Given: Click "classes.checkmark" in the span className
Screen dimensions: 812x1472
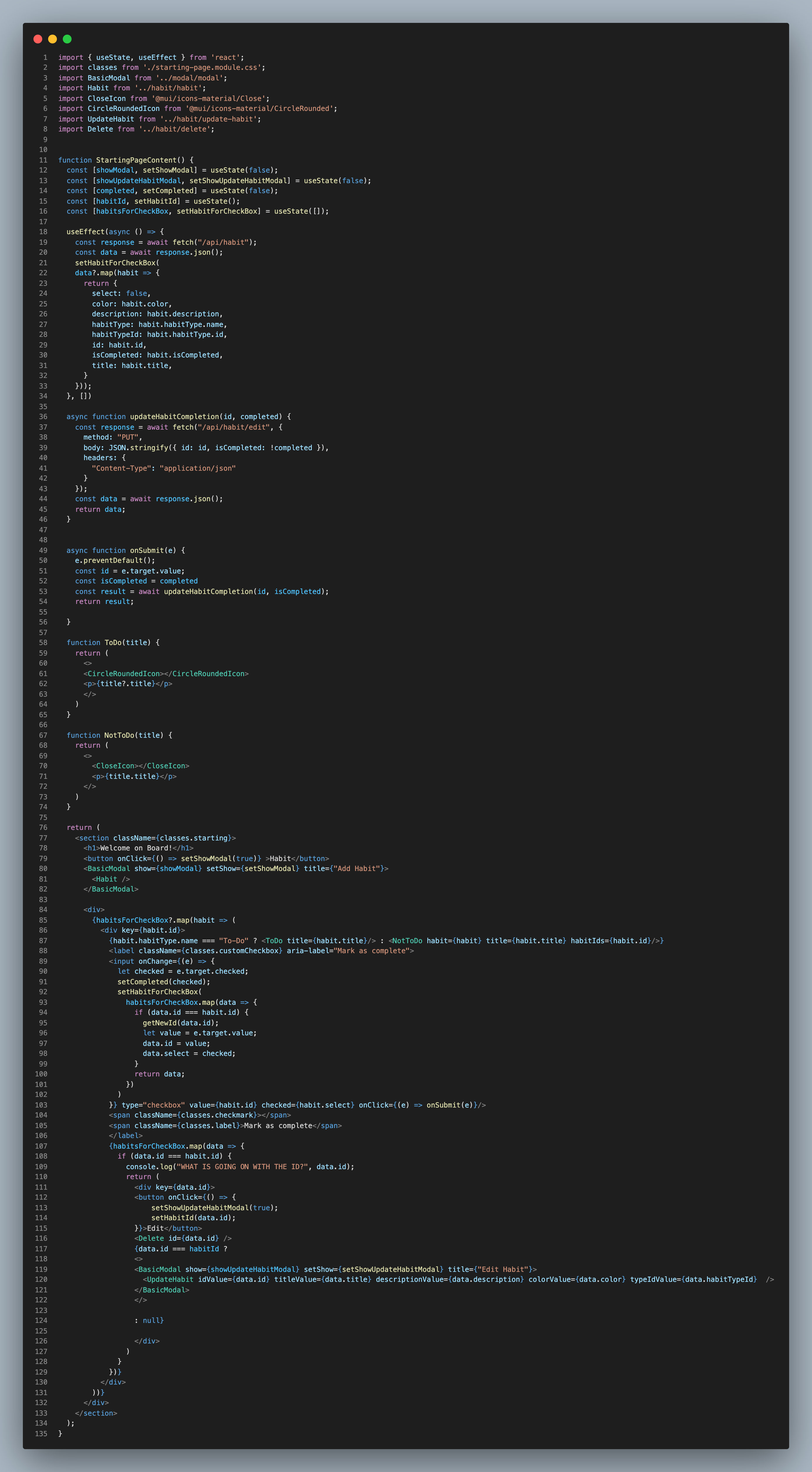Looking at the screenshot, I should coord(216,1116).
